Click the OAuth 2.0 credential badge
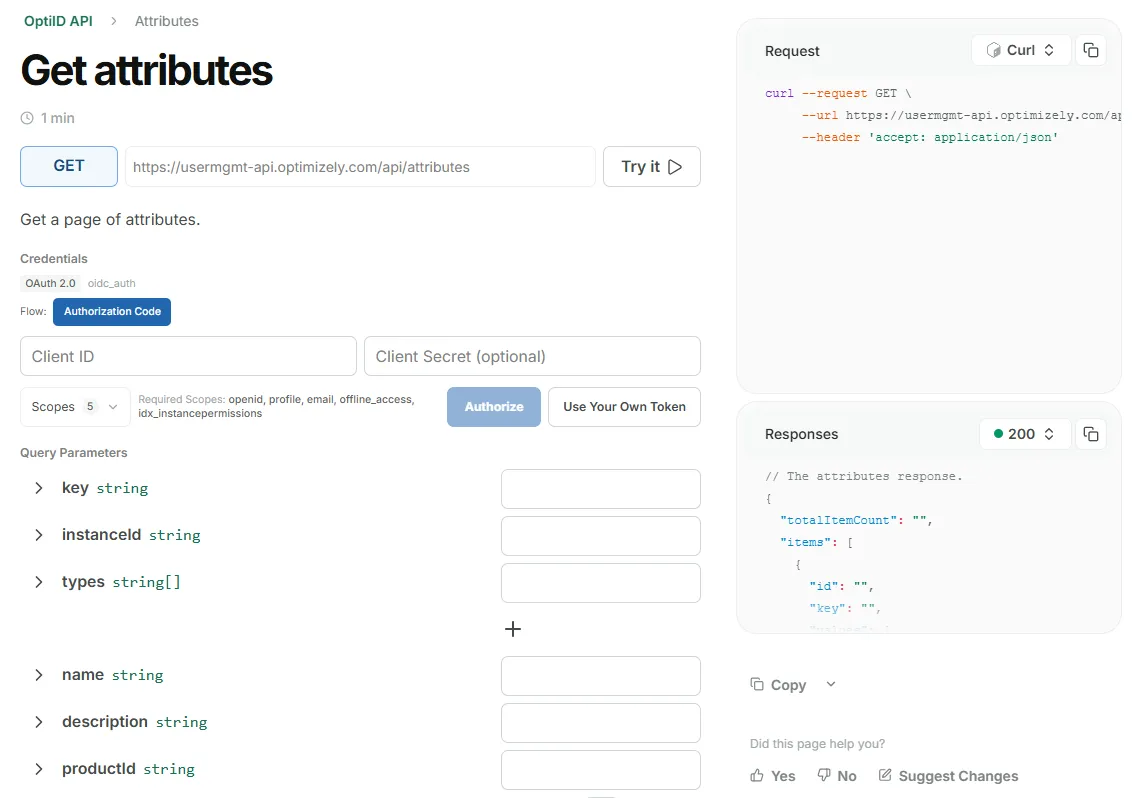 tap(50, 283)
